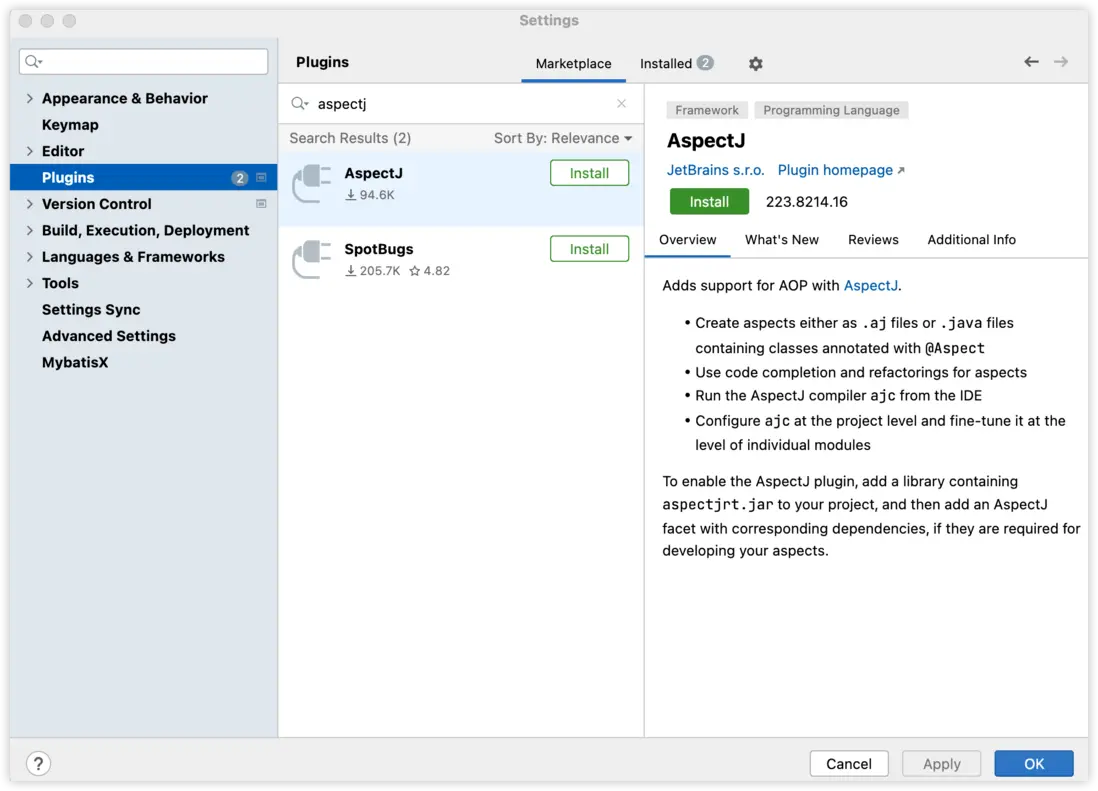The width and height of the screenshot is (1098, 791).
Task: Select Settings Sync in the sidebar
Action: click(x=91, y=310)
